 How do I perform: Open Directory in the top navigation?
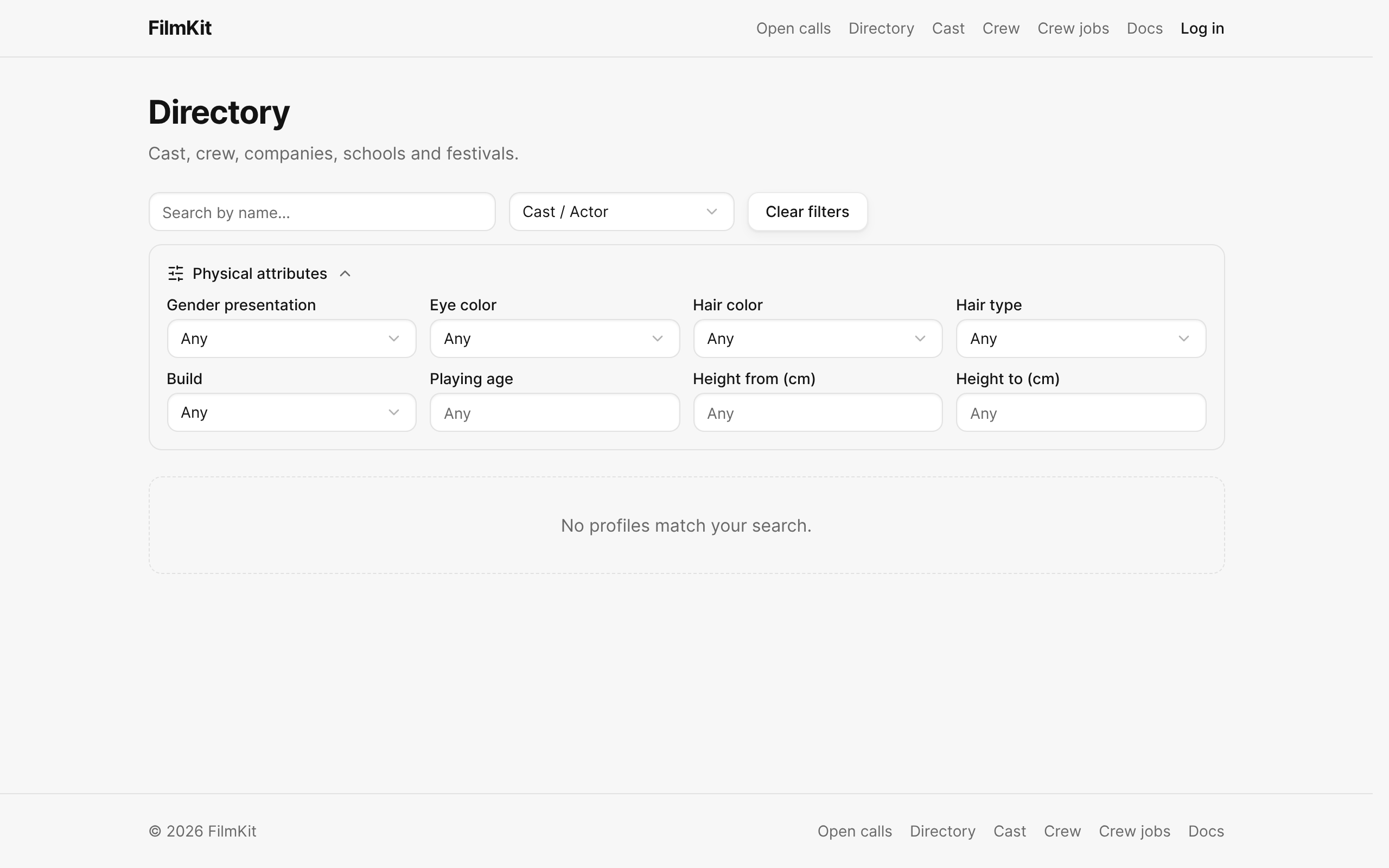click(881, 28)
